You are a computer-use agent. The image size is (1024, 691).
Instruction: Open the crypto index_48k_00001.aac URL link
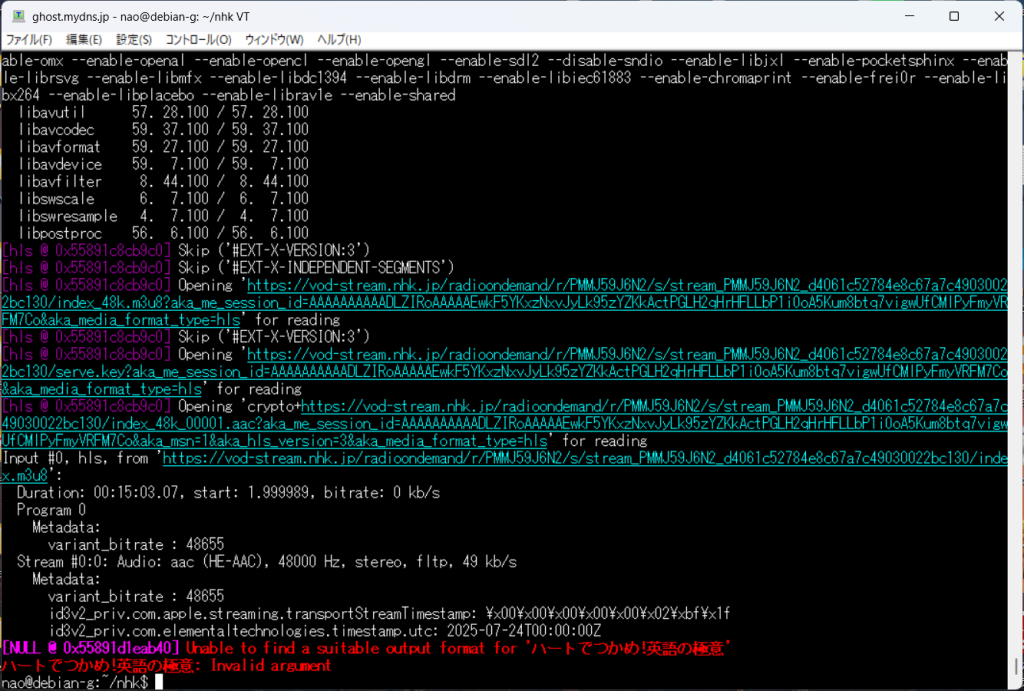coord(504,423)
